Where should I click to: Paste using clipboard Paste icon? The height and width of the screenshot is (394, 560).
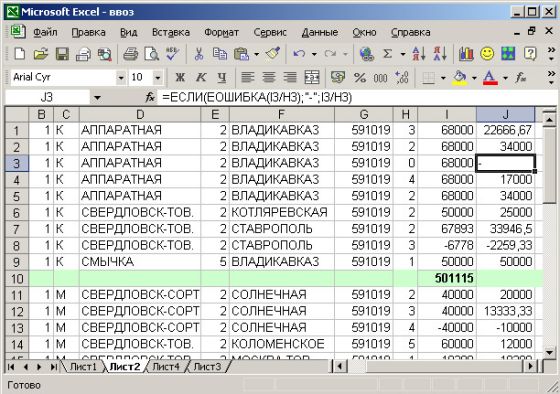(x=241, y=54)
